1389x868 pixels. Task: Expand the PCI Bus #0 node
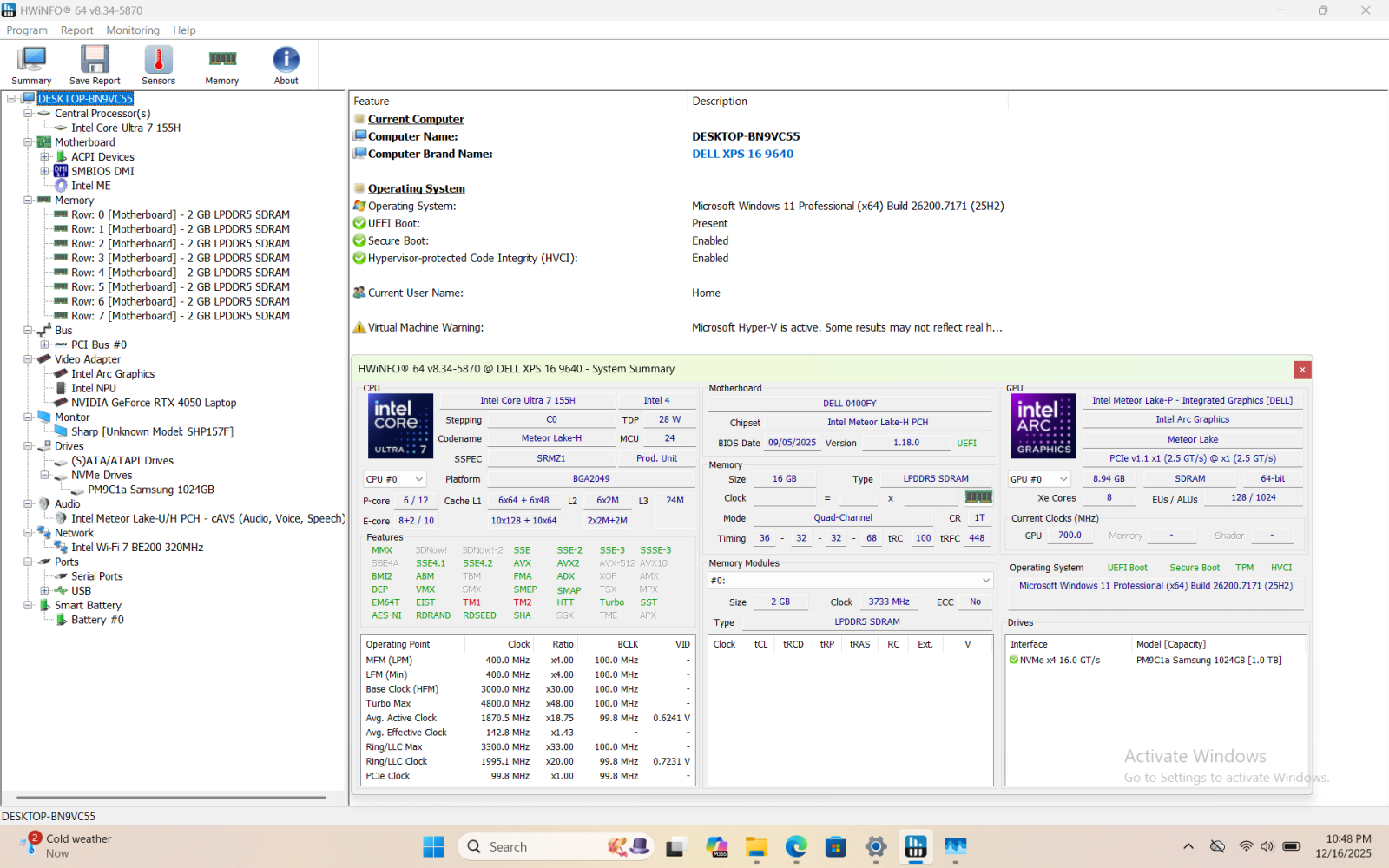(x=44, y=345)
